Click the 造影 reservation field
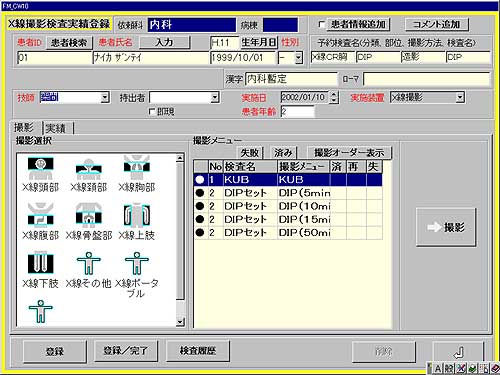The image size is (500, 375). point(423,57)
